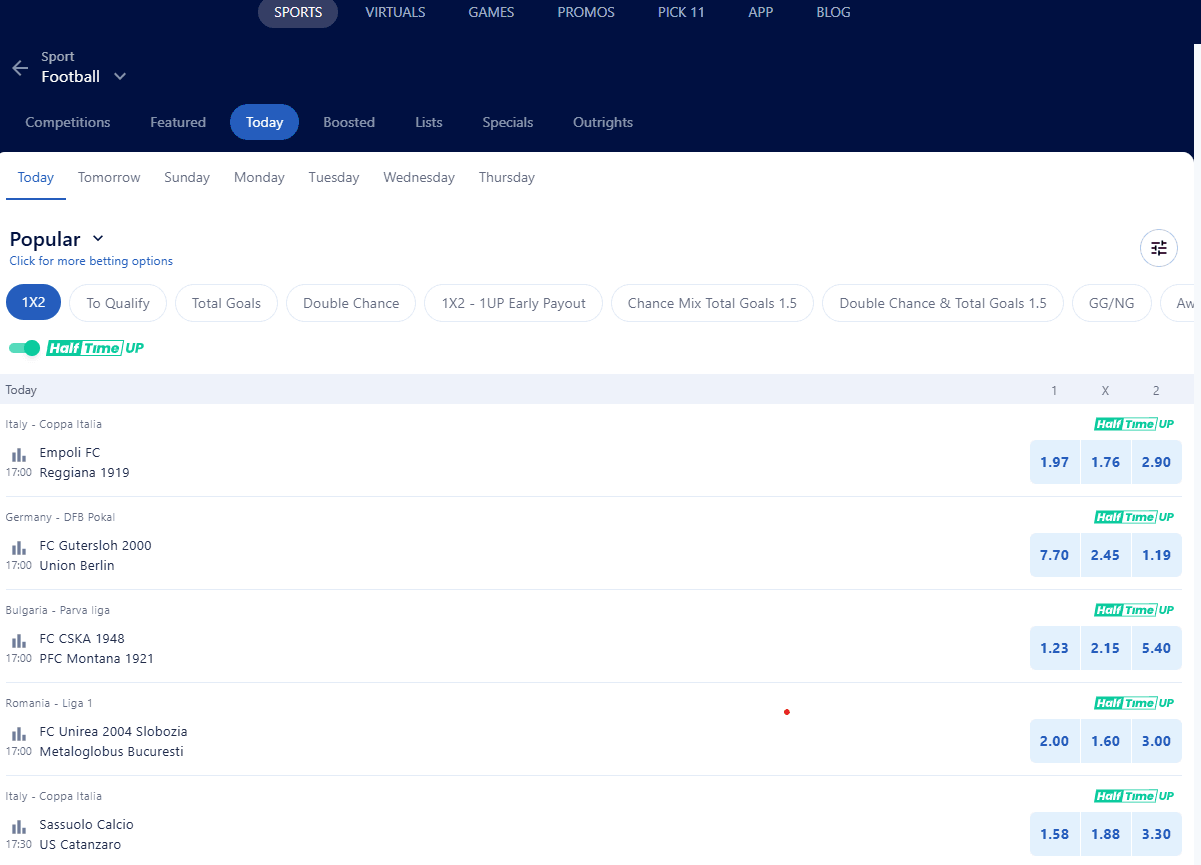Switch to the Featured tab

coord(178,122)
